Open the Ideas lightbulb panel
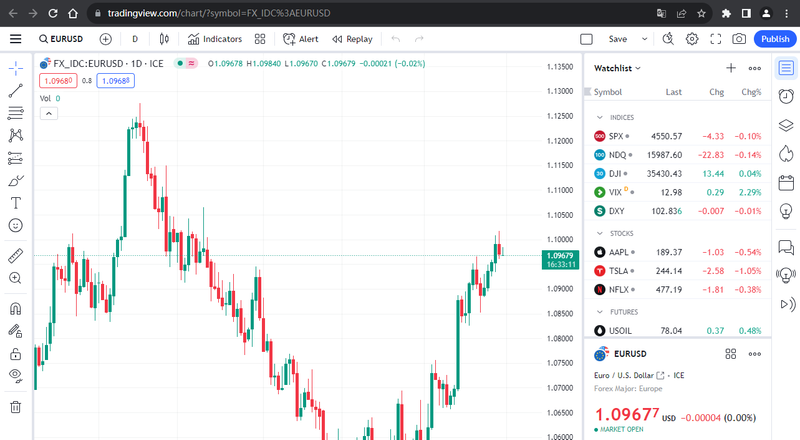 (x=786, y=210)
